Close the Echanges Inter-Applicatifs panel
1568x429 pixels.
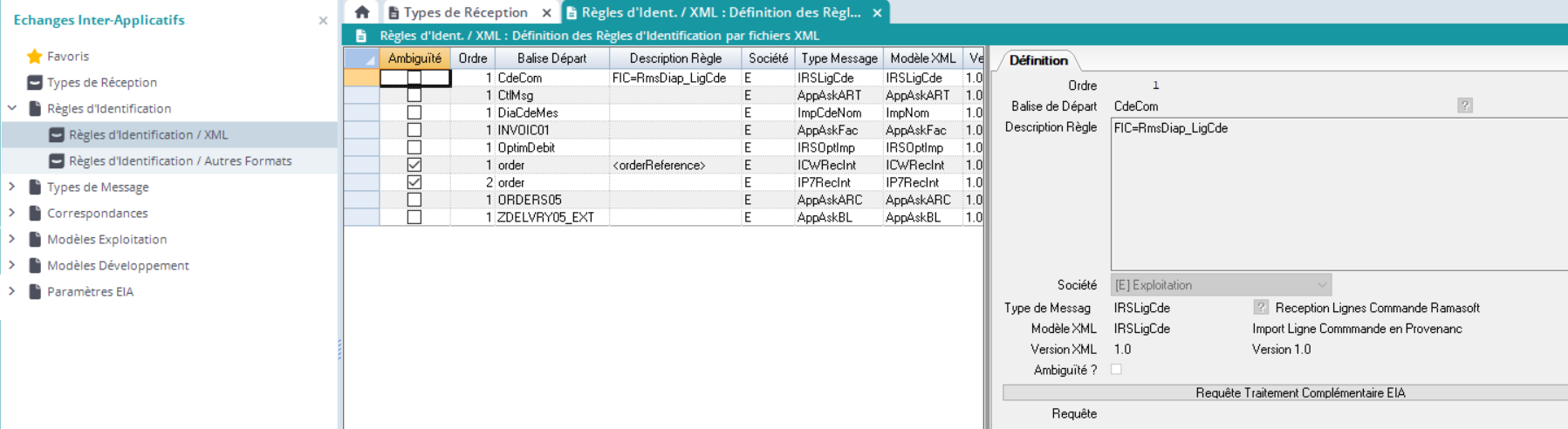tap(323, 20)
